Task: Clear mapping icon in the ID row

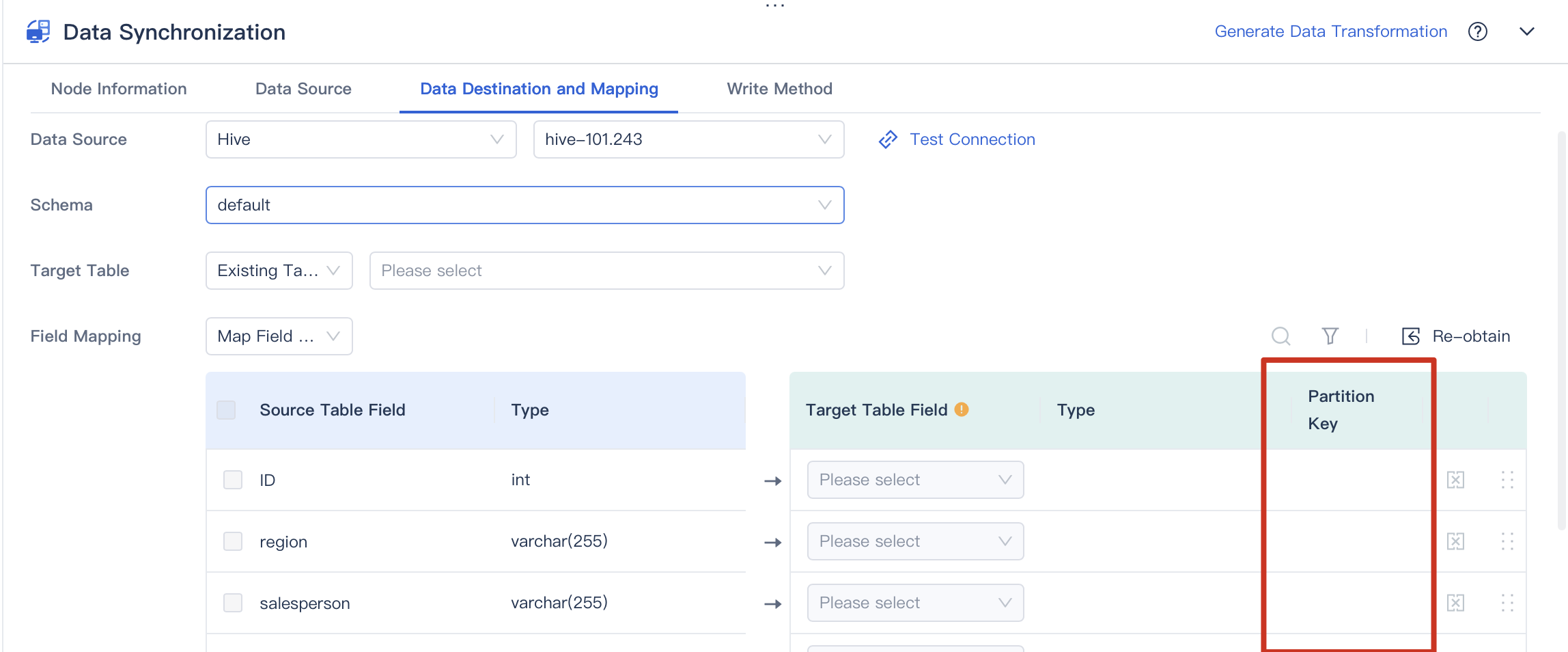Action: tap(1455, 480)
